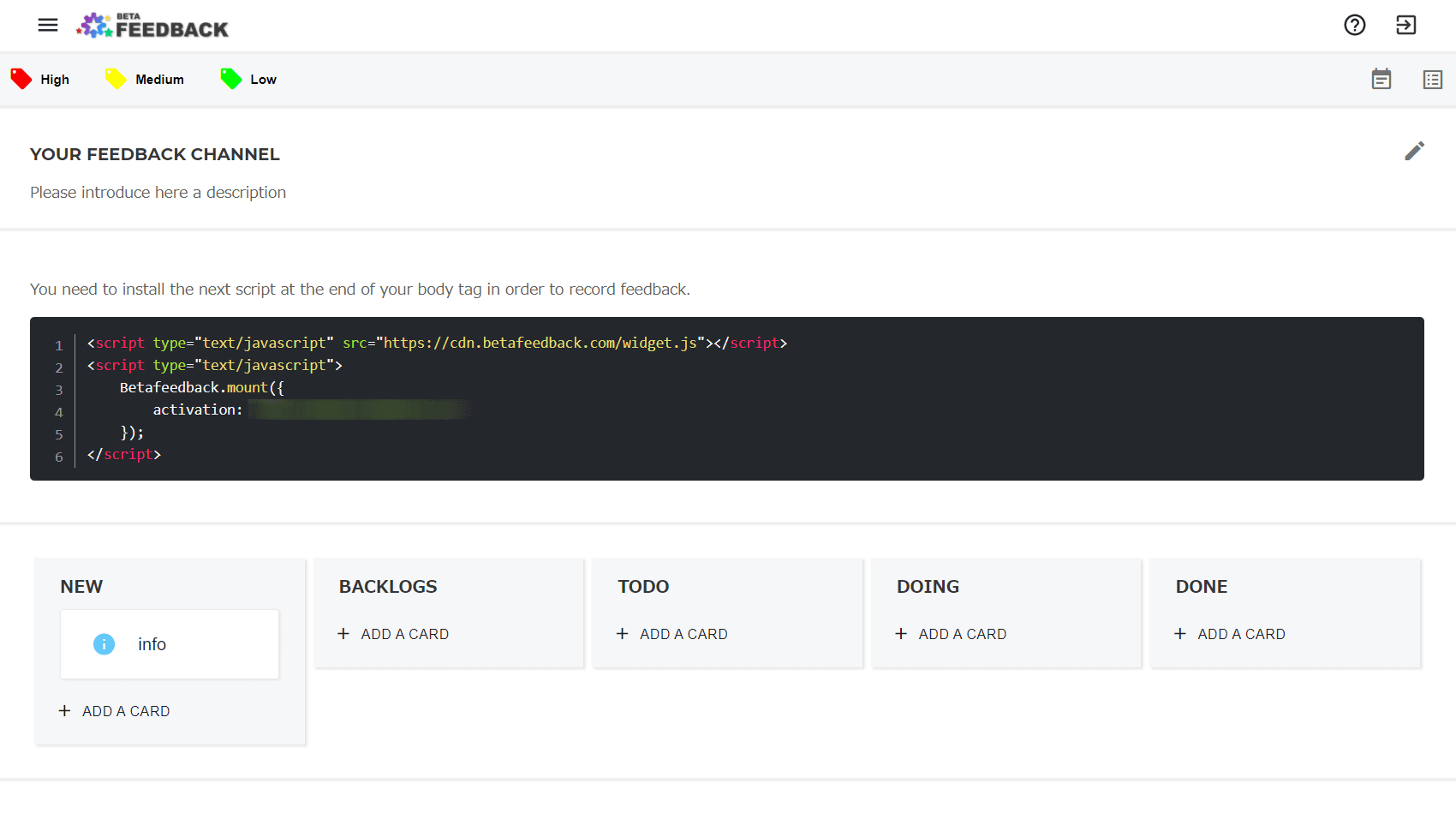Image resolution: width=1456 pixels, height=819 pixels.
Task: Click the Beta Feedback logo
Action: (152, 26)
